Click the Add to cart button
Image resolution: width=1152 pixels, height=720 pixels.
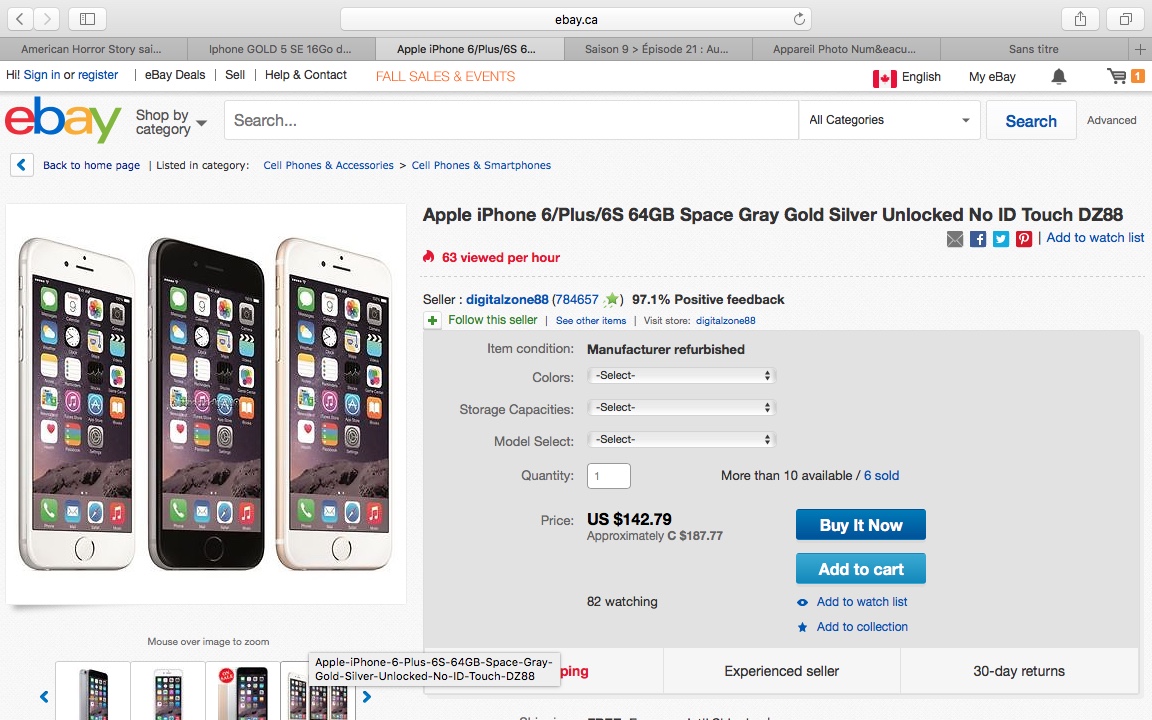[860, 569]
